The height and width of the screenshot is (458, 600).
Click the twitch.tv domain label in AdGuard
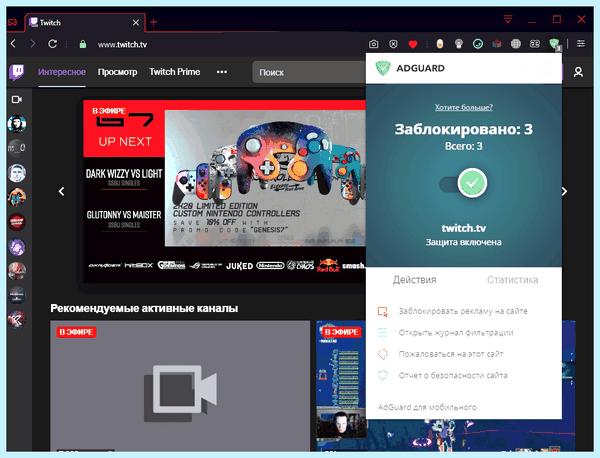[463, 228]
